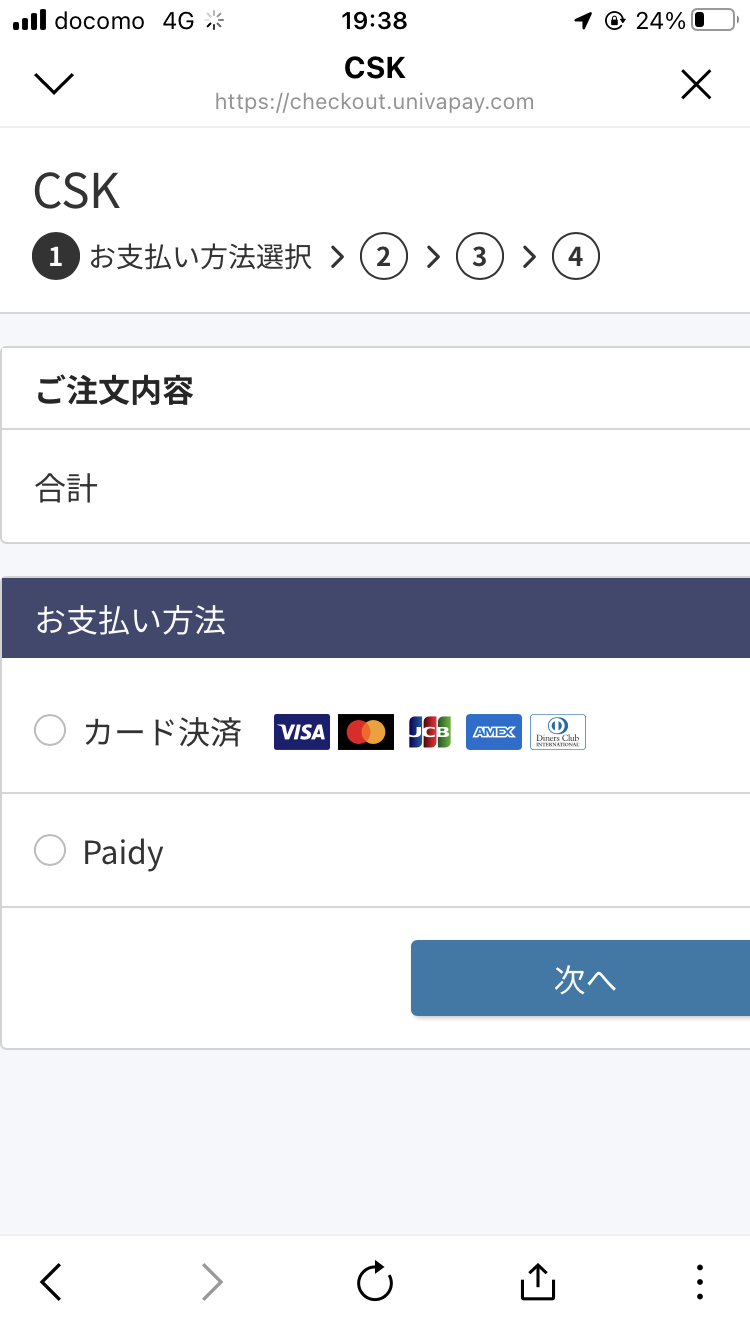Image resolution: width=750 pixels, height=1334 pixels.
Task: Close the in-app browser with X
Action: [x=696, y=85]
